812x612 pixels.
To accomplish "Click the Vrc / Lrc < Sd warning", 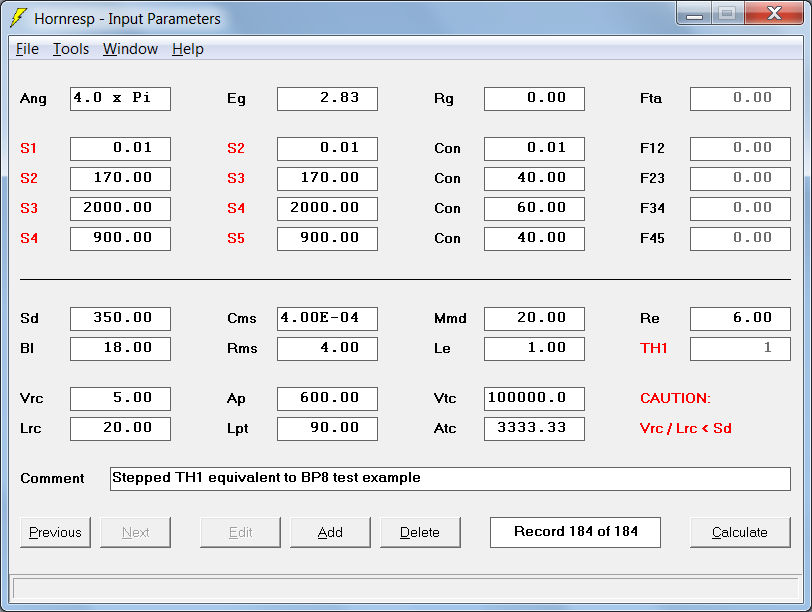I will pos(686,428).
